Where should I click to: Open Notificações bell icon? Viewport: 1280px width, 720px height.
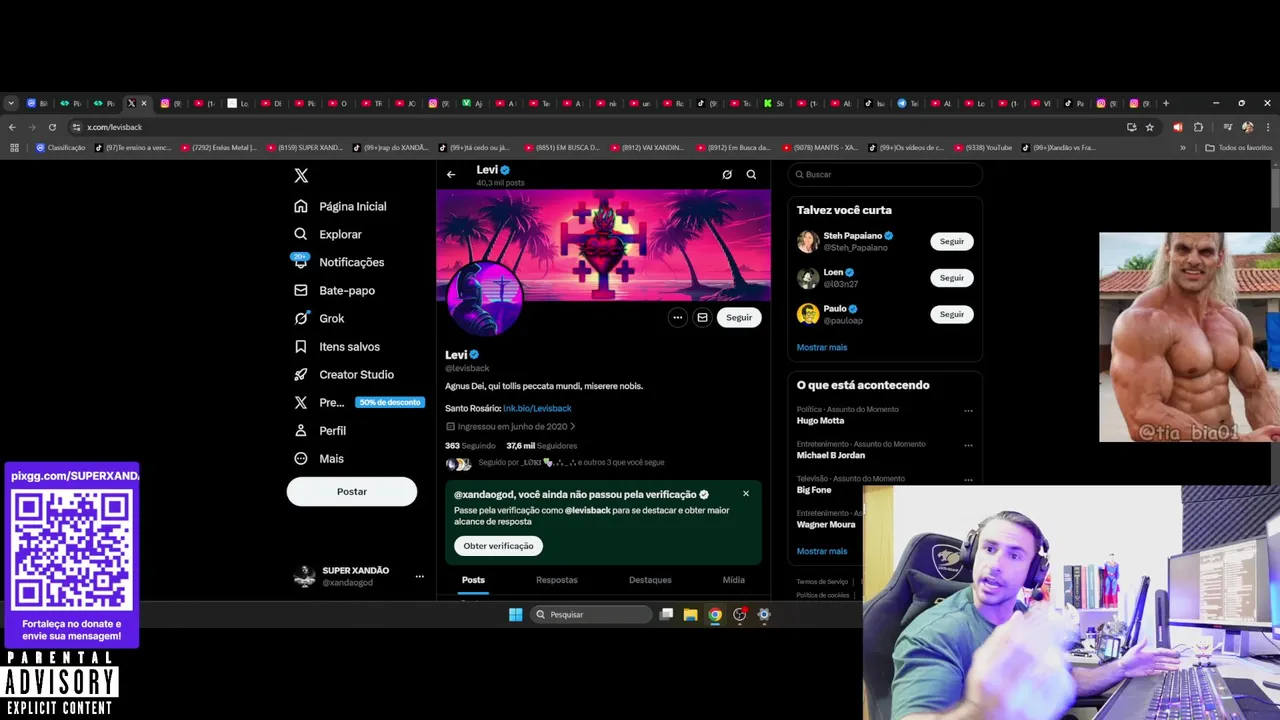pyautogui.click(x=301, y=262)
